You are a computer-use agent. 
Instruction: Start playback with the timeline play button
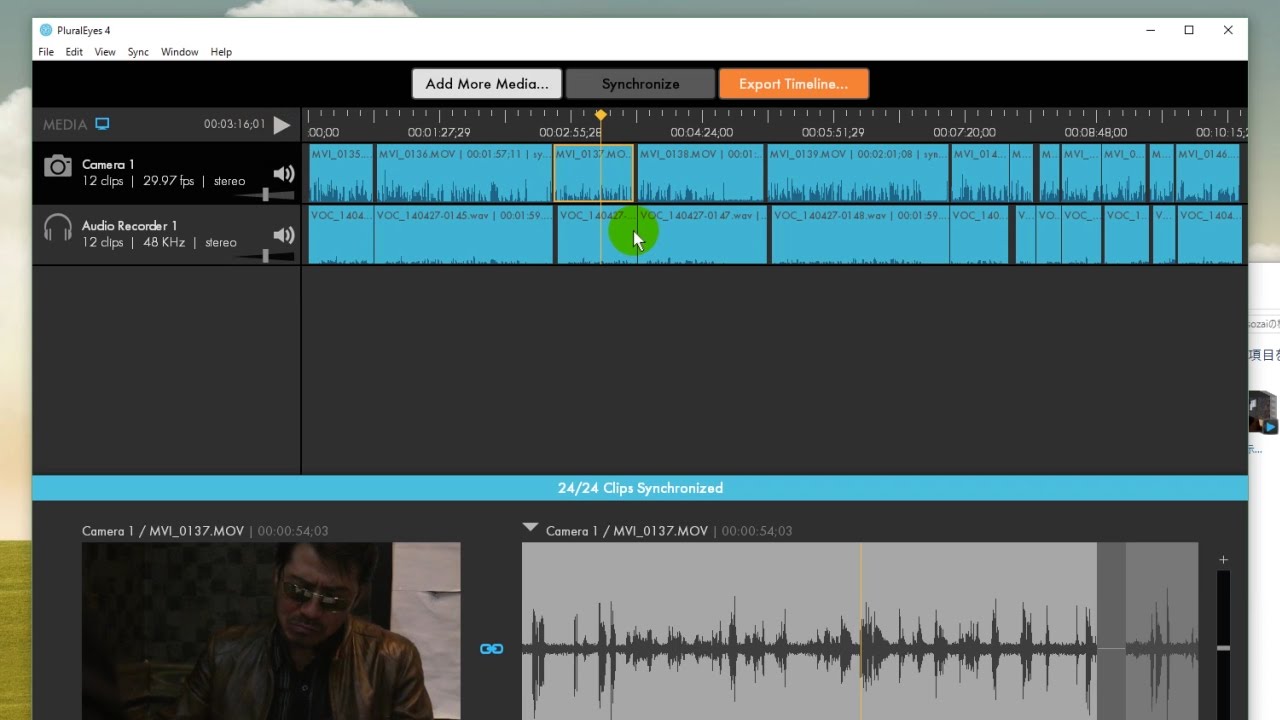tap(282, 125)
